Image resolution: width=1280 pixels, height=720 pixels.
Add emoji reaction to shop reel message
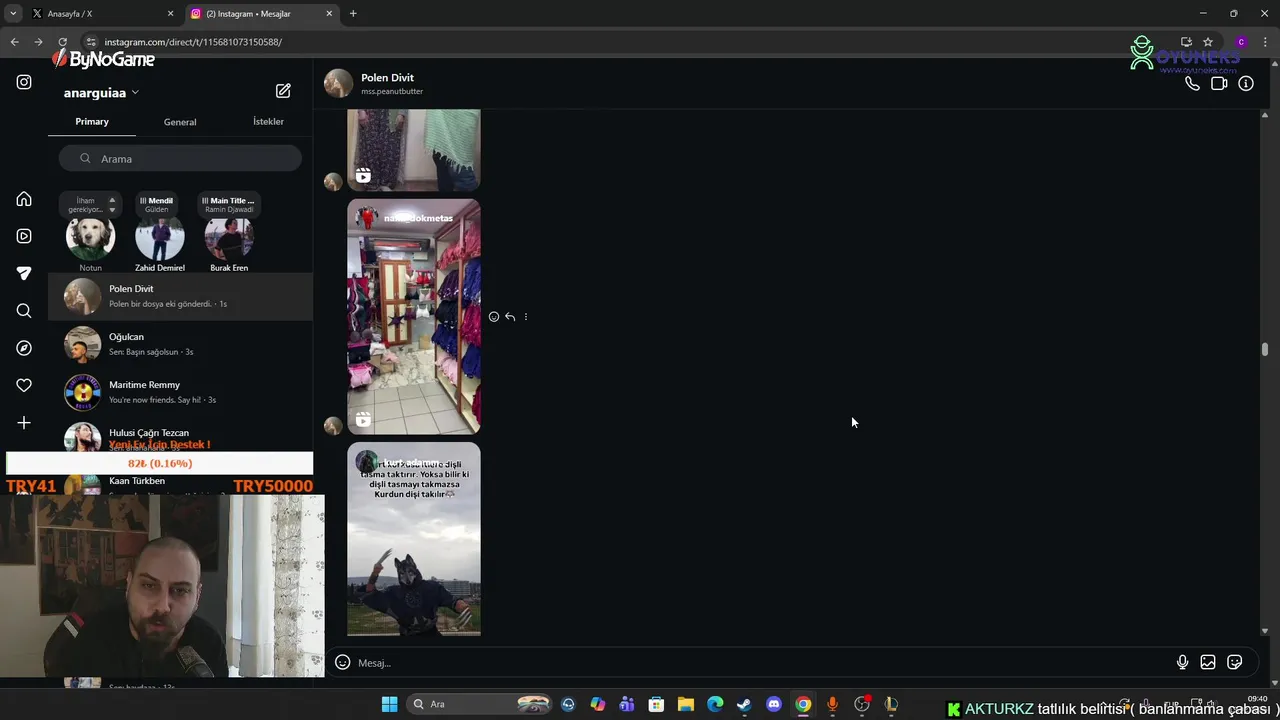click(494, 317)
